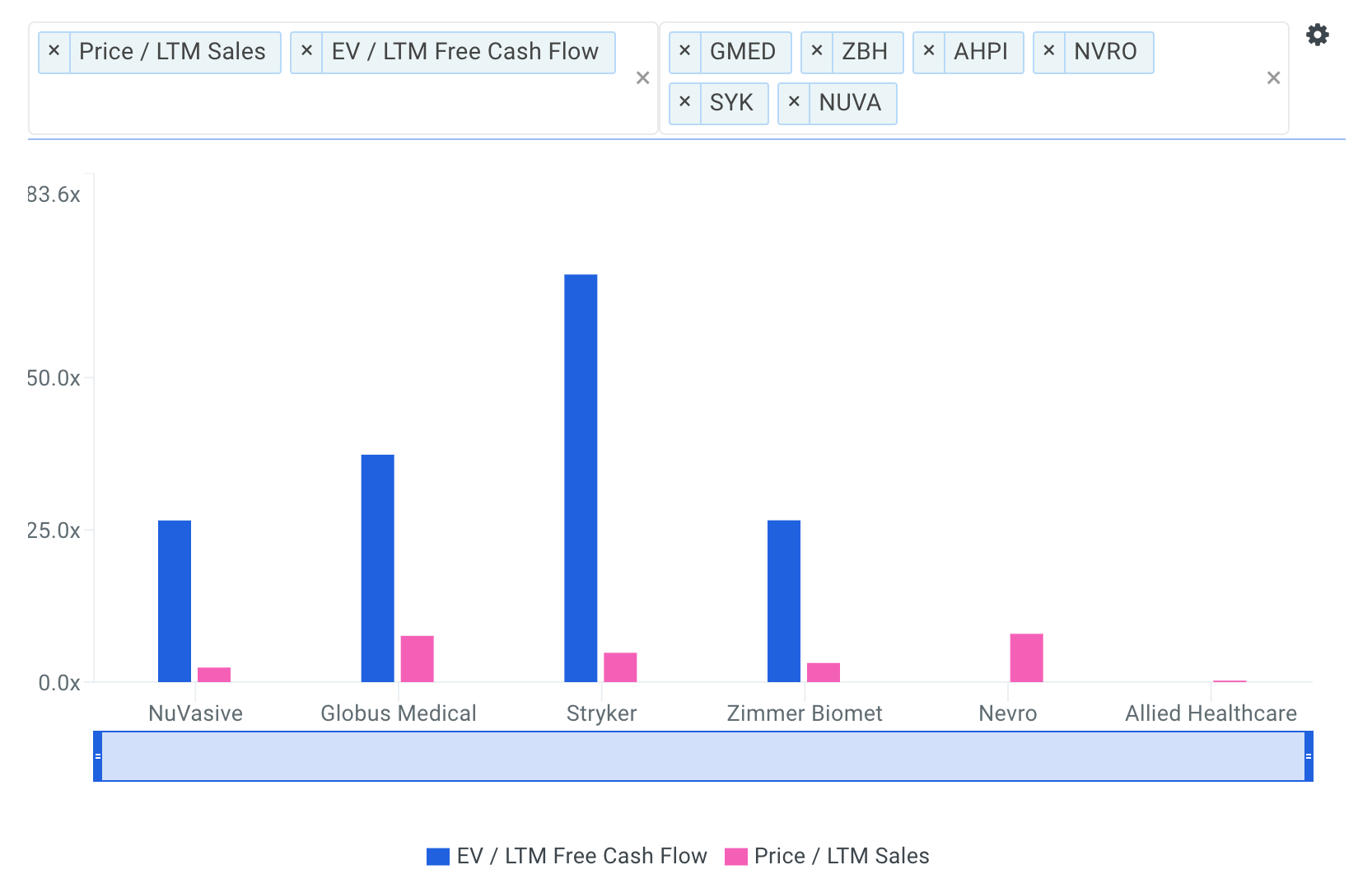Click the NUVA ticker label
1372x893 pixels.
pos(850,102)
